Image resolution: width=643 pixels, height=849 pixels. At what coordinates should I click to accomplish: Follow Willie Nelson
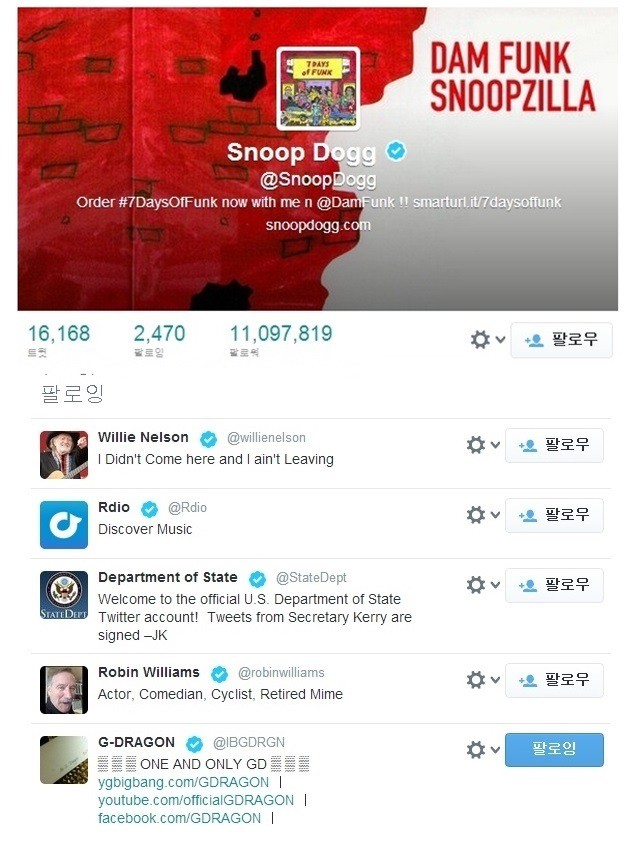(x=554, y=445)
